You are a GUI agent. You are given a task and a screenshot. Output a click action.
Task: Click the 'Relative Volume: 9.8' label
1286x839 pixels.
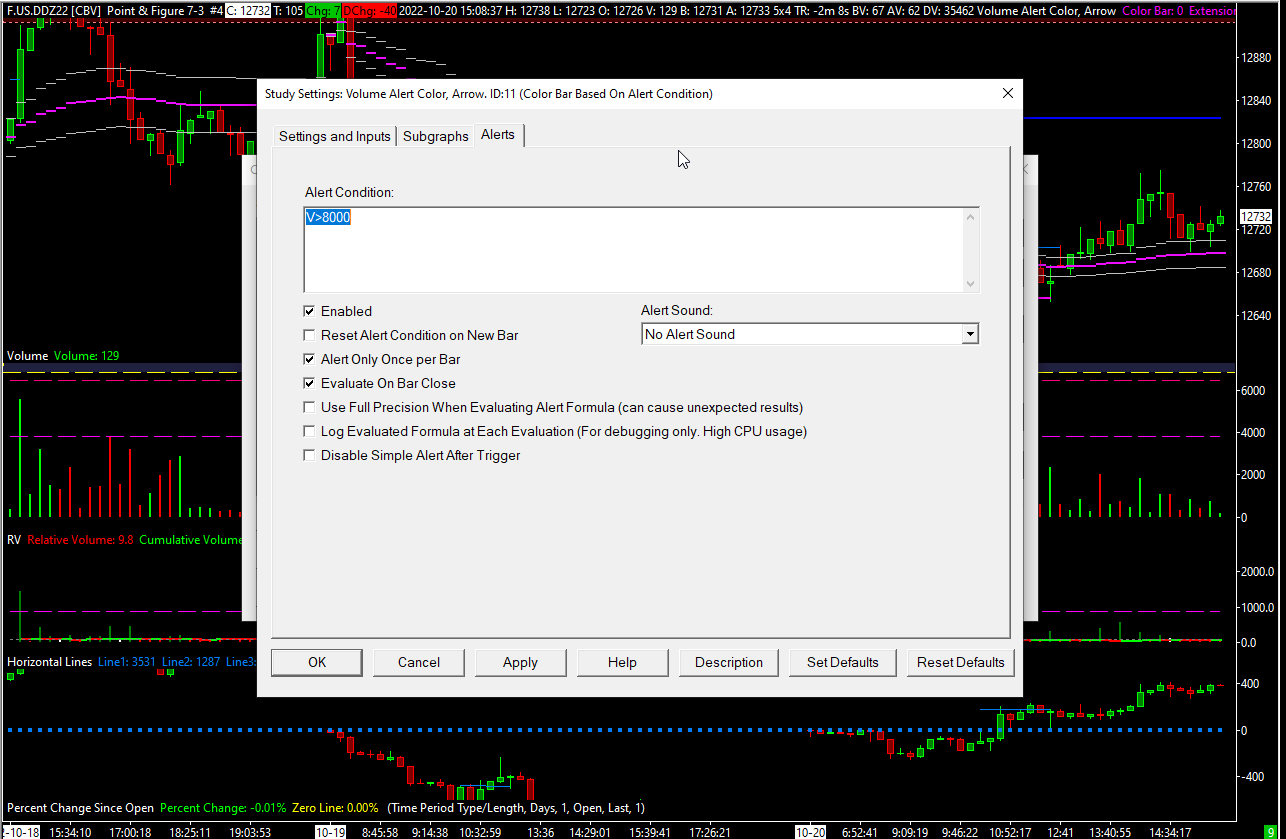pyautogui.click(x=80, y=540)
